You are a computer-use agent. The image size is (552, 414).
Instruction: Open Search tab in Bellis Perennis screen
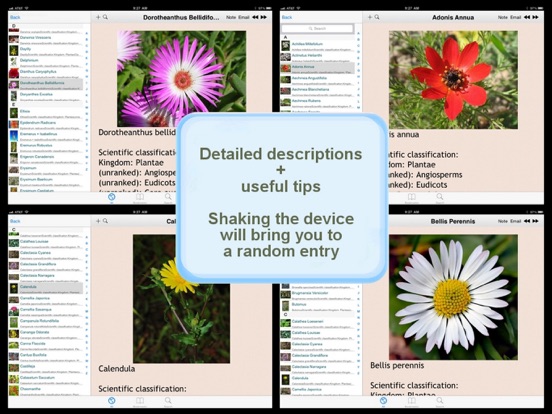click(x=440, y=401)
